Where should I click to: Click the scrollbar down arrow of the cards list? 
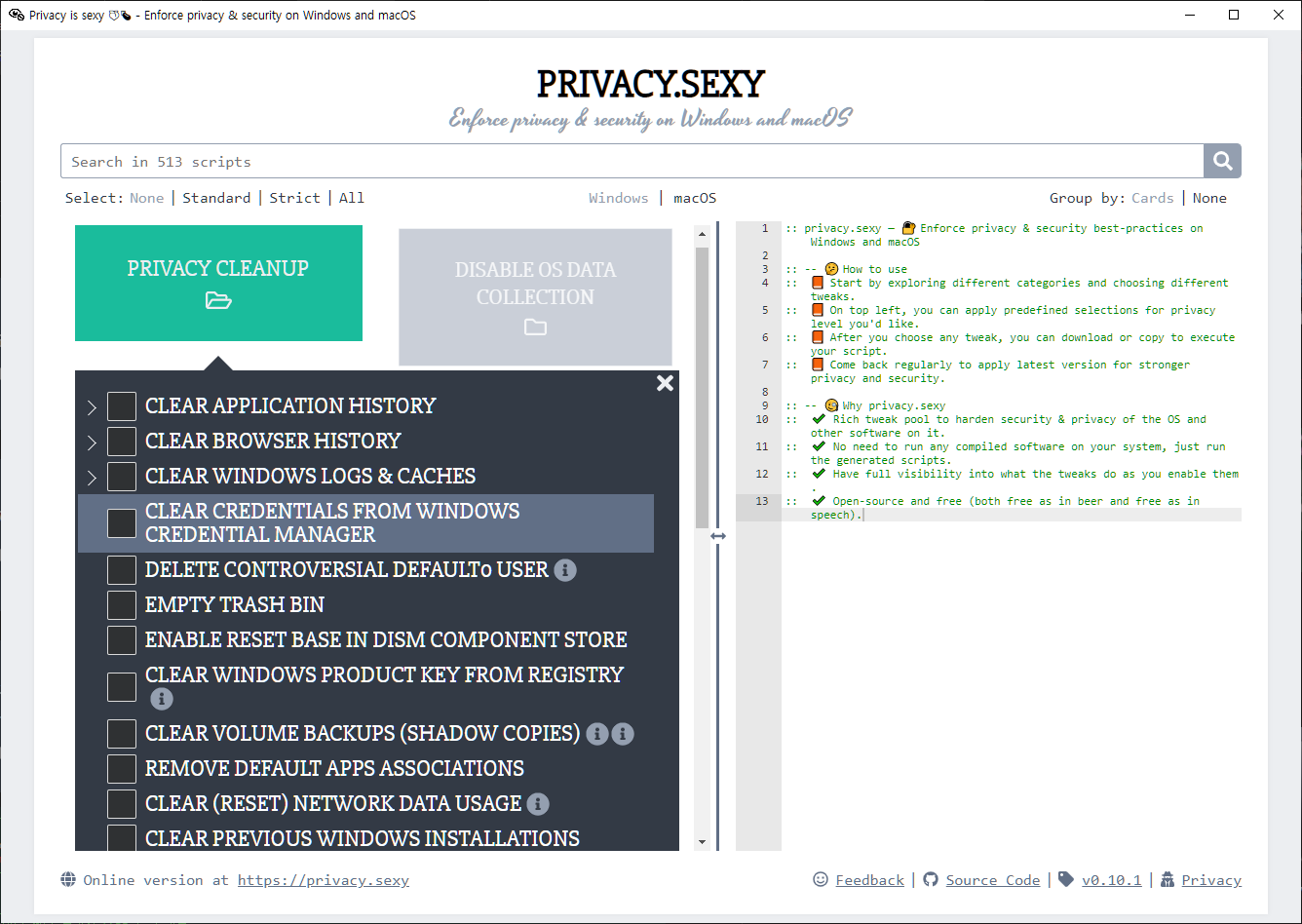pos(702,842)
